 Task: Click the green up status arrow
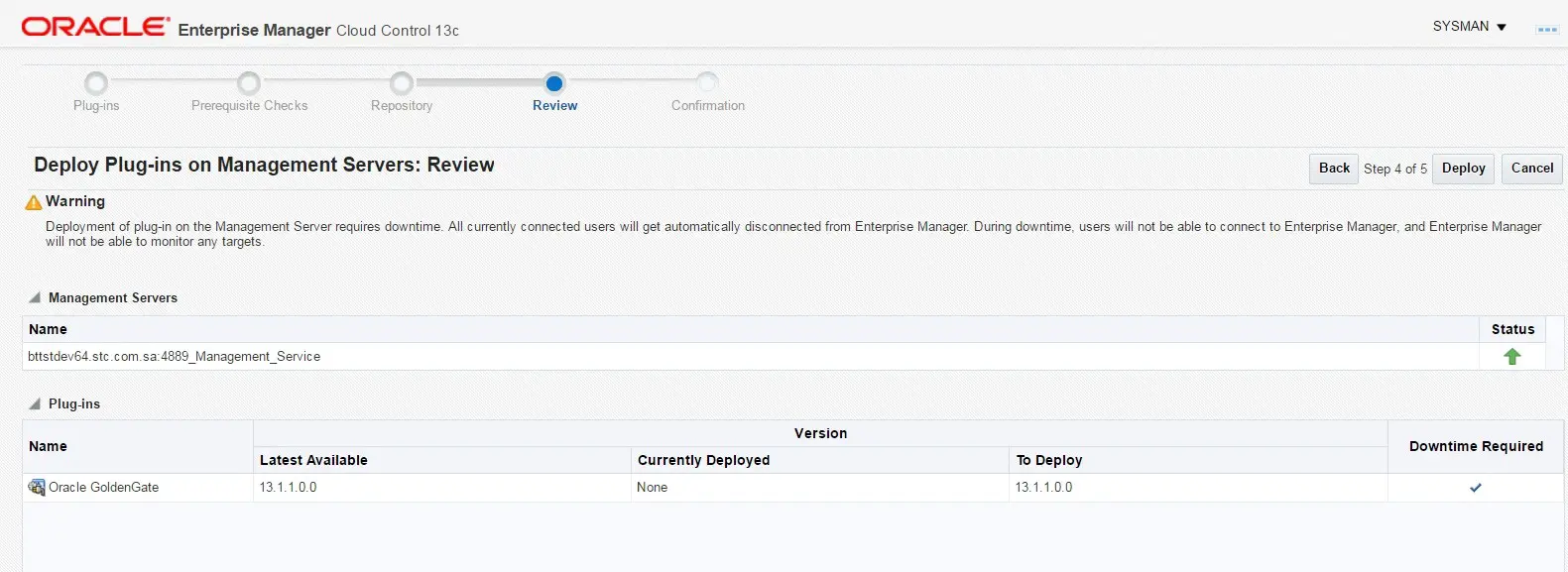click(x=1511, y=357)
